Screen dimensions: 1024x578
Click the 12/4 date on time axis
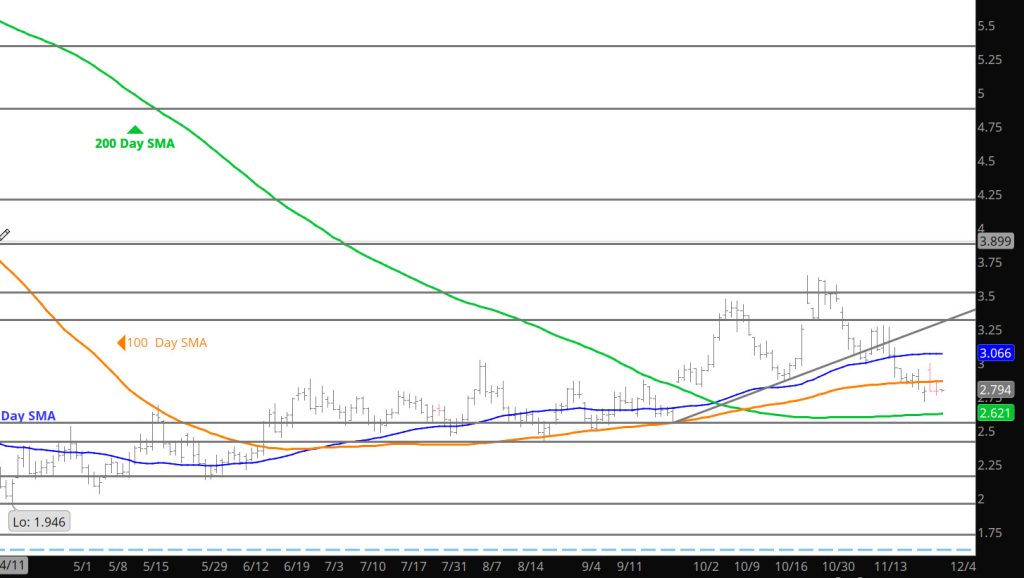tap(964, 566)
